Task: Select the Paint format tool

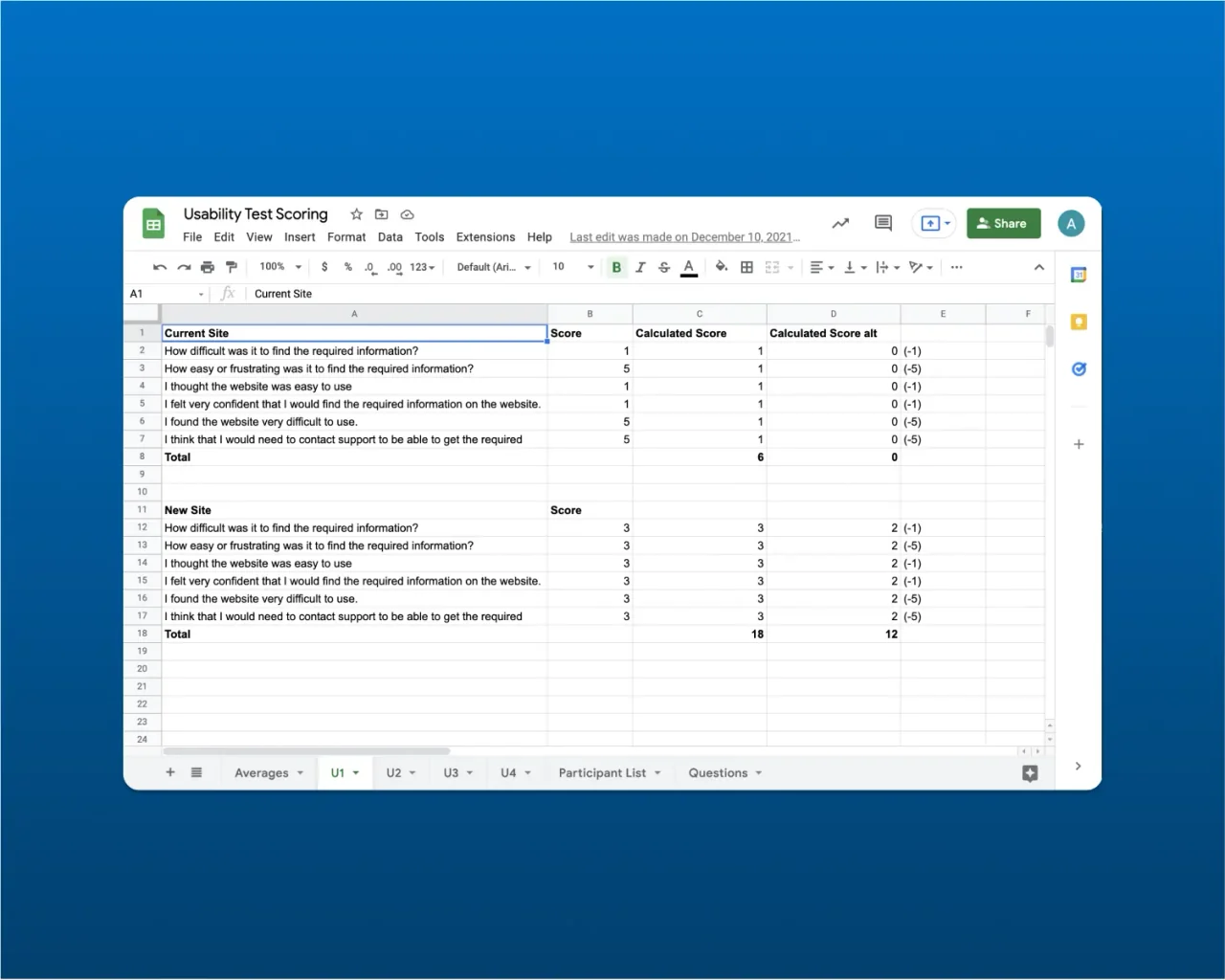Action: click(x=231, y=267)
